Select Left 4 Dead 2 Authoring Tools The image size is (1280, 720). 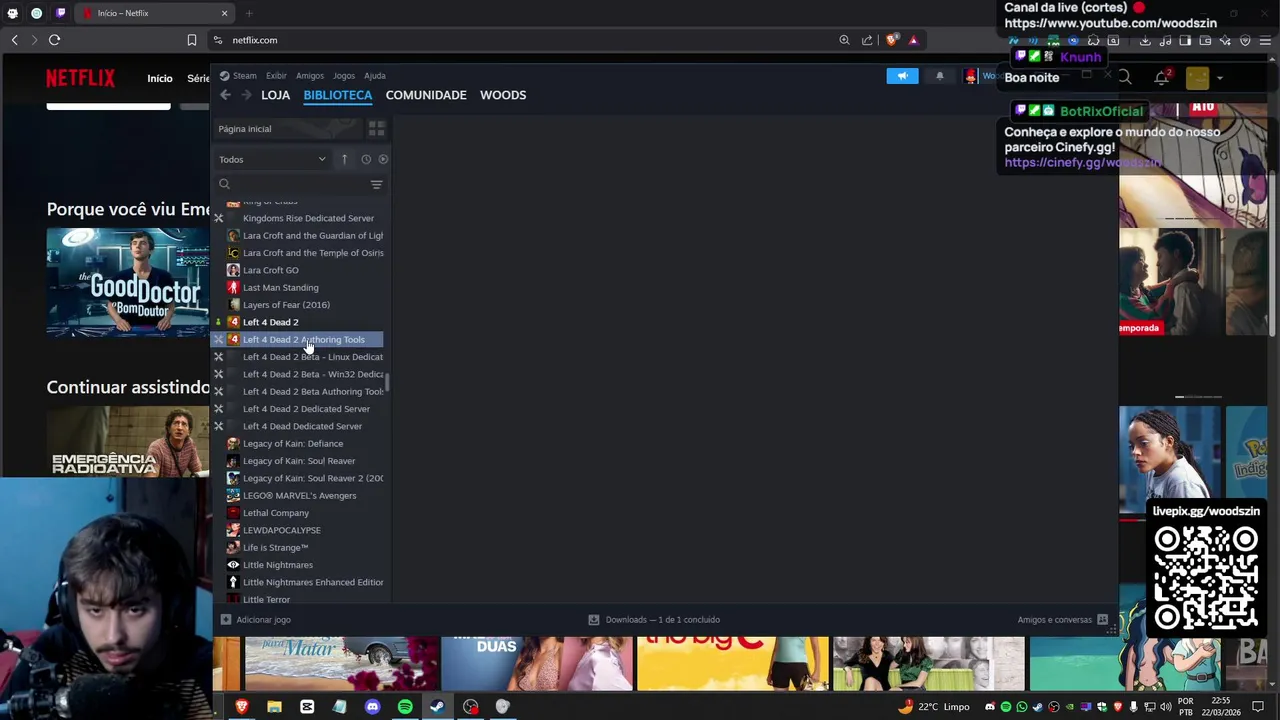tap(300, 340)
